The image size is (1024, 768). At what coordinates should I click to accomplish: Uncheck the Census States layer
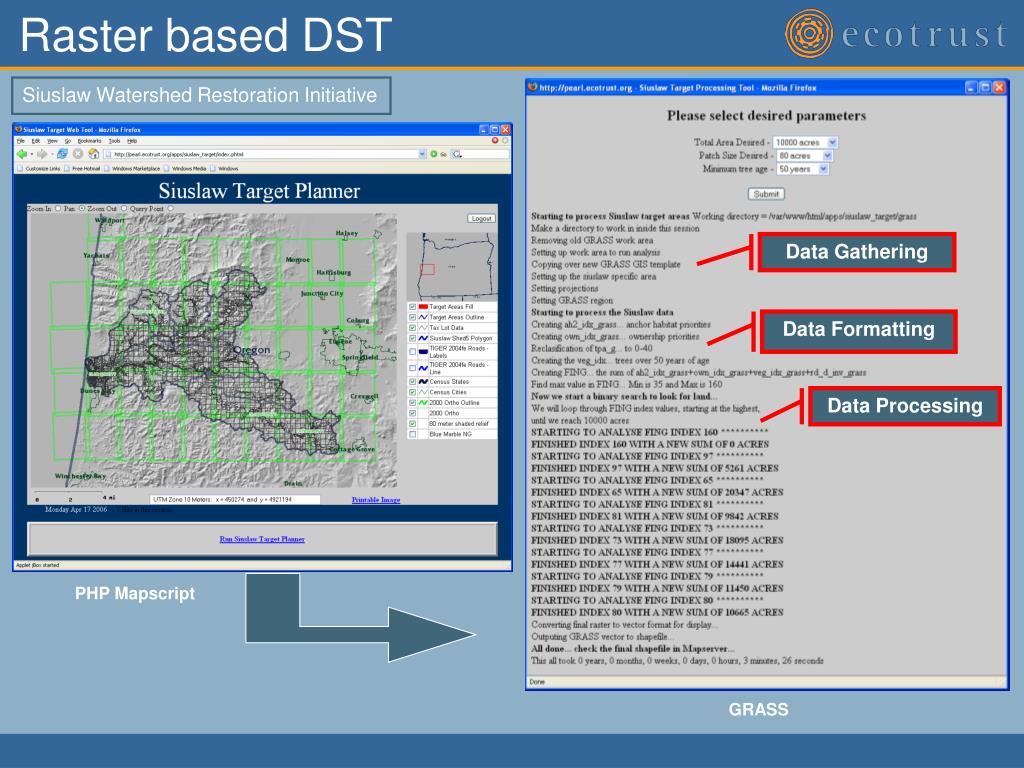pos(413,381)
